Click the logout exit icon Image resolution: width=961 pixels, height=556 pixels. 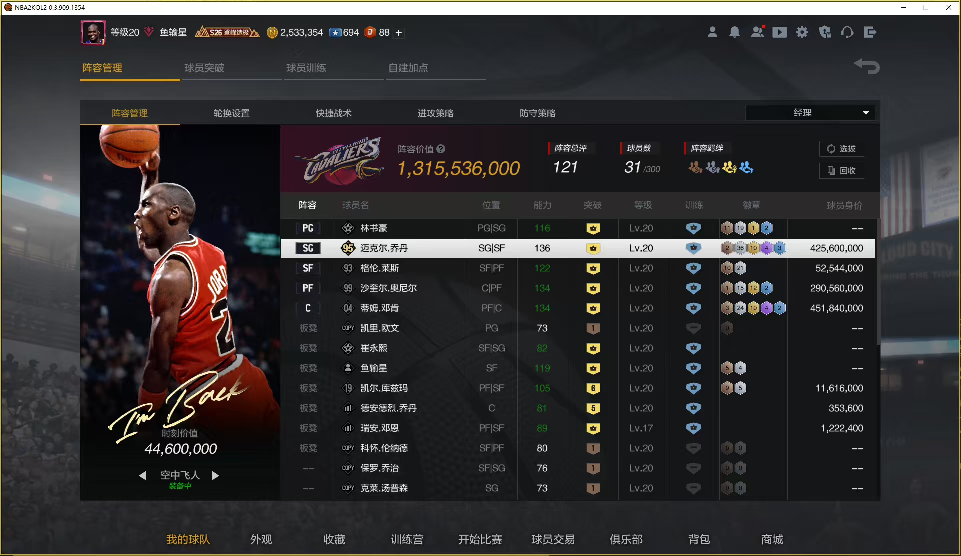870,32
